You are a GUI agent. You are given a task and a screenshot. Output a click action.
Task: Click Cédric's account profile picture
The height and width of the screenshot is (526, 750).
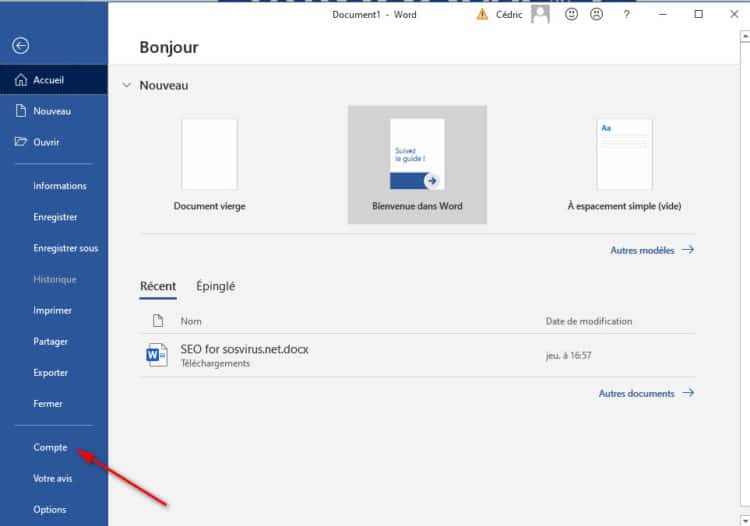[540, 14]
